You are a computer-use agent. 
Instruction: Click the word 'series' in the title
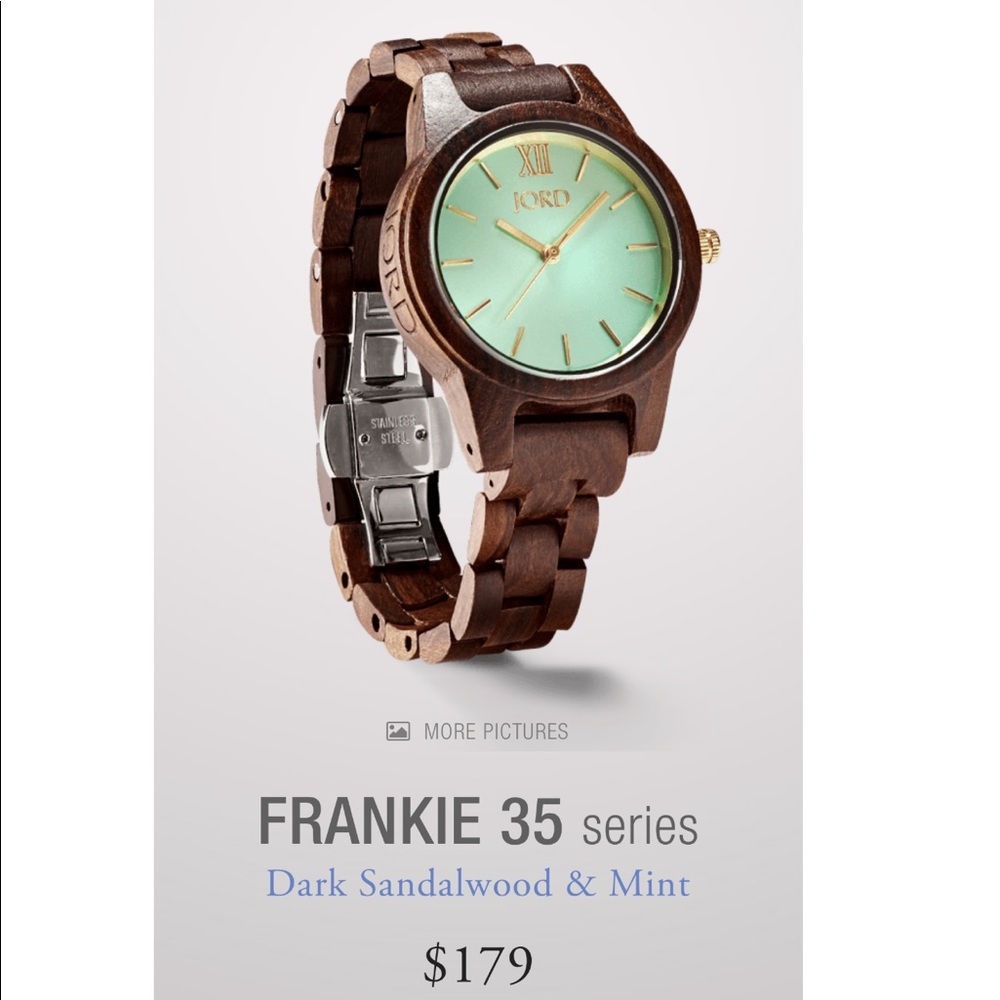pos(639,827)
